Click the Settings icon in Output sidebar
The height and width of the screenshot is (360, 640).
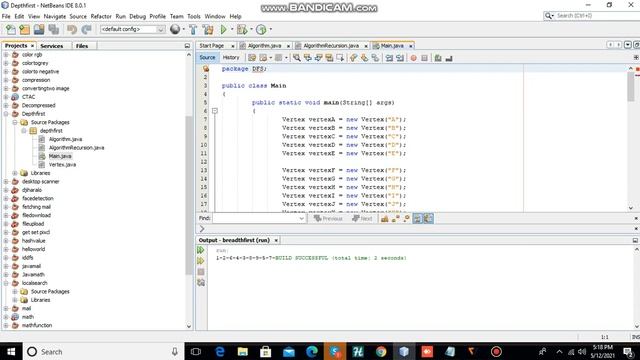[201, 282]
